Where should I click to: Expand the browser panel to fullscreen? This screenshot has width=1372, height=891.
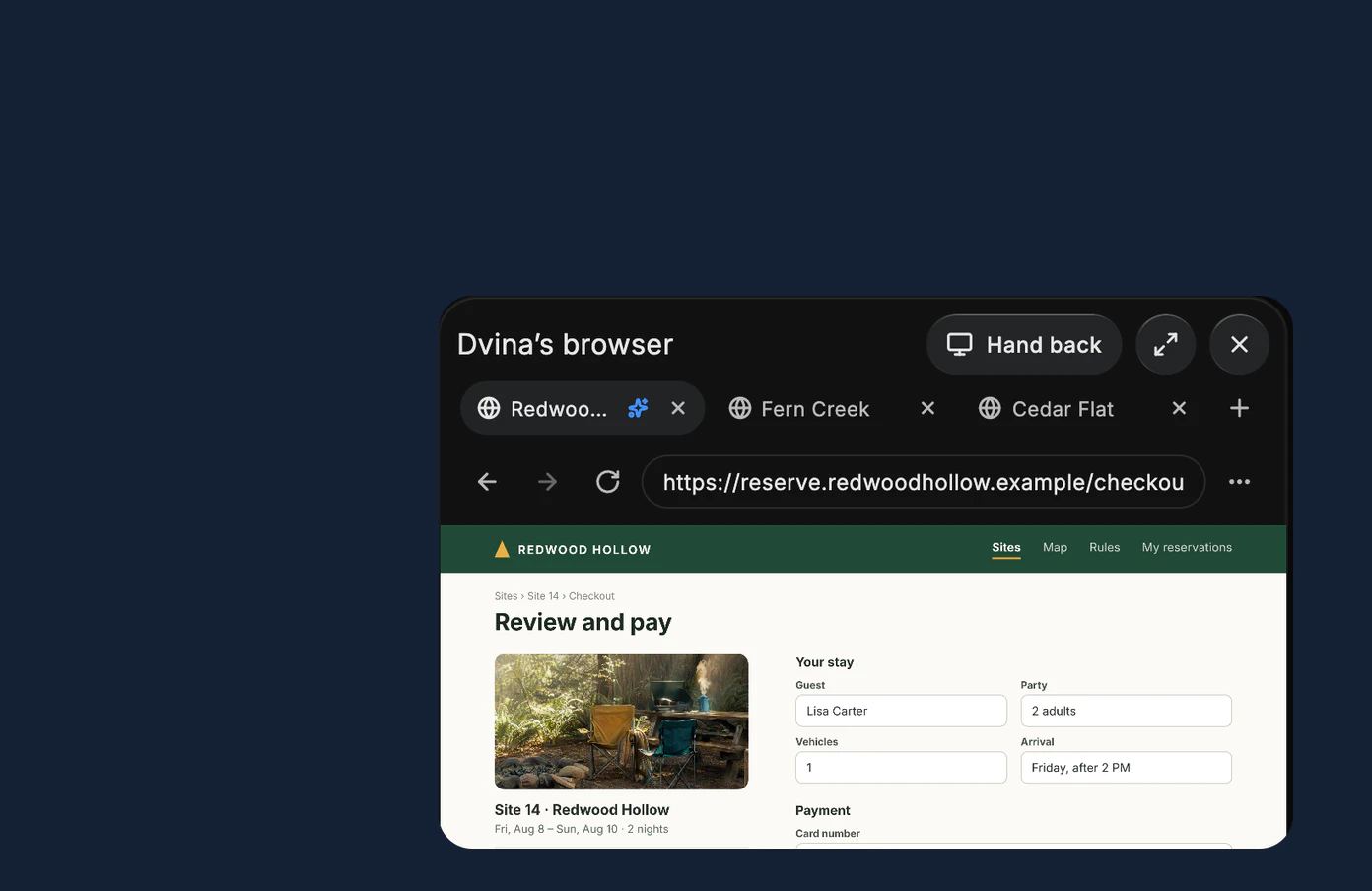(x=1166, y=344)
